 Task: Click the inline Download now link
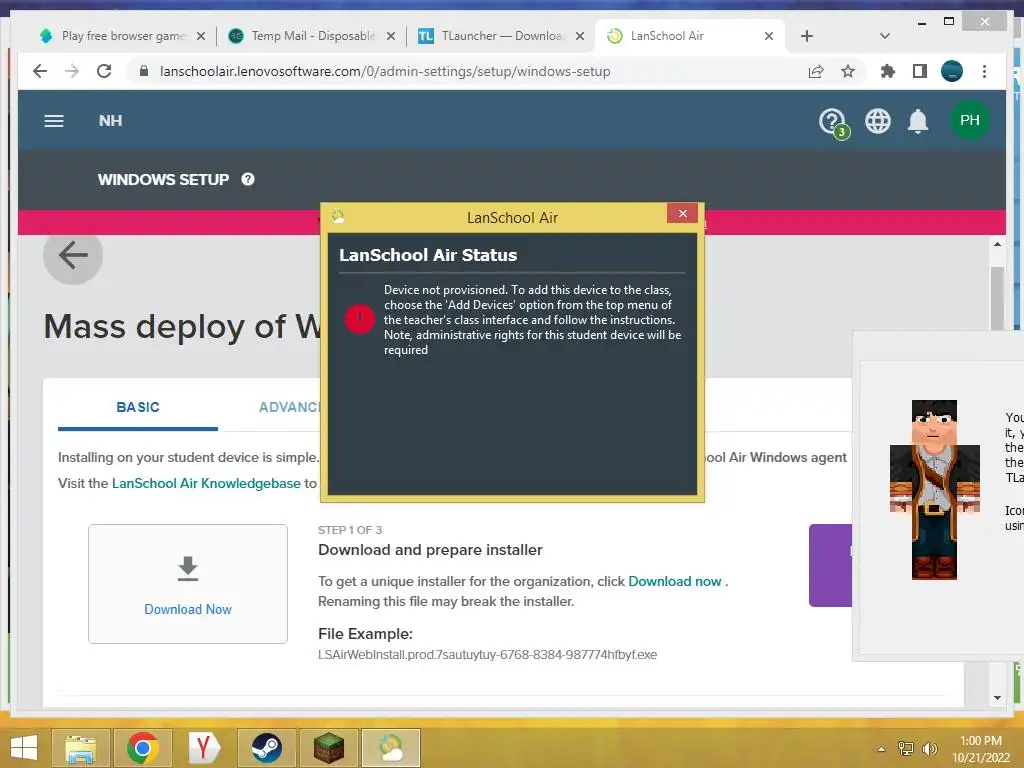click(675, 581)
